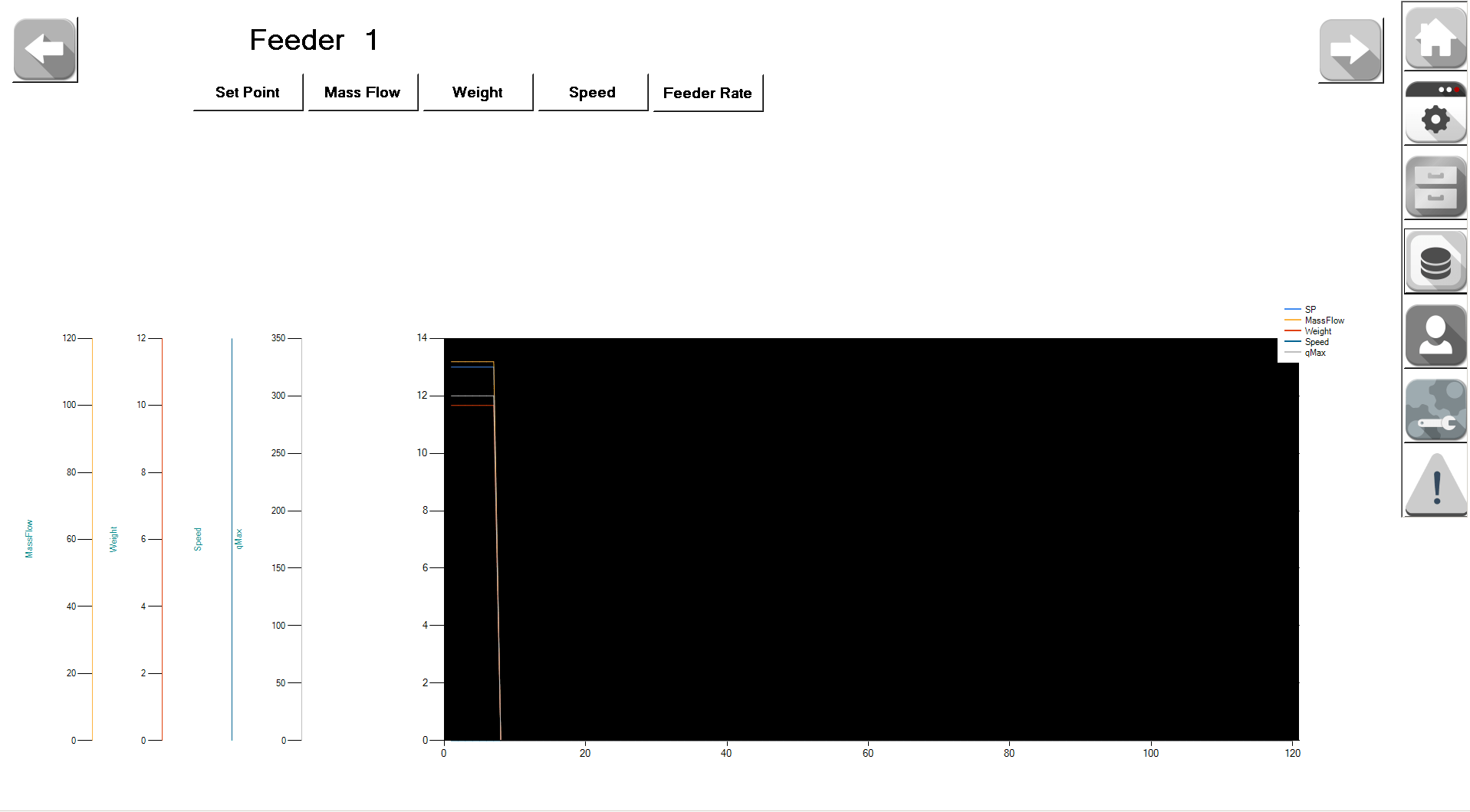Click the Feeder 1 page title
This screenshot has height=812, width=1470.
click(x=314, y=40)
